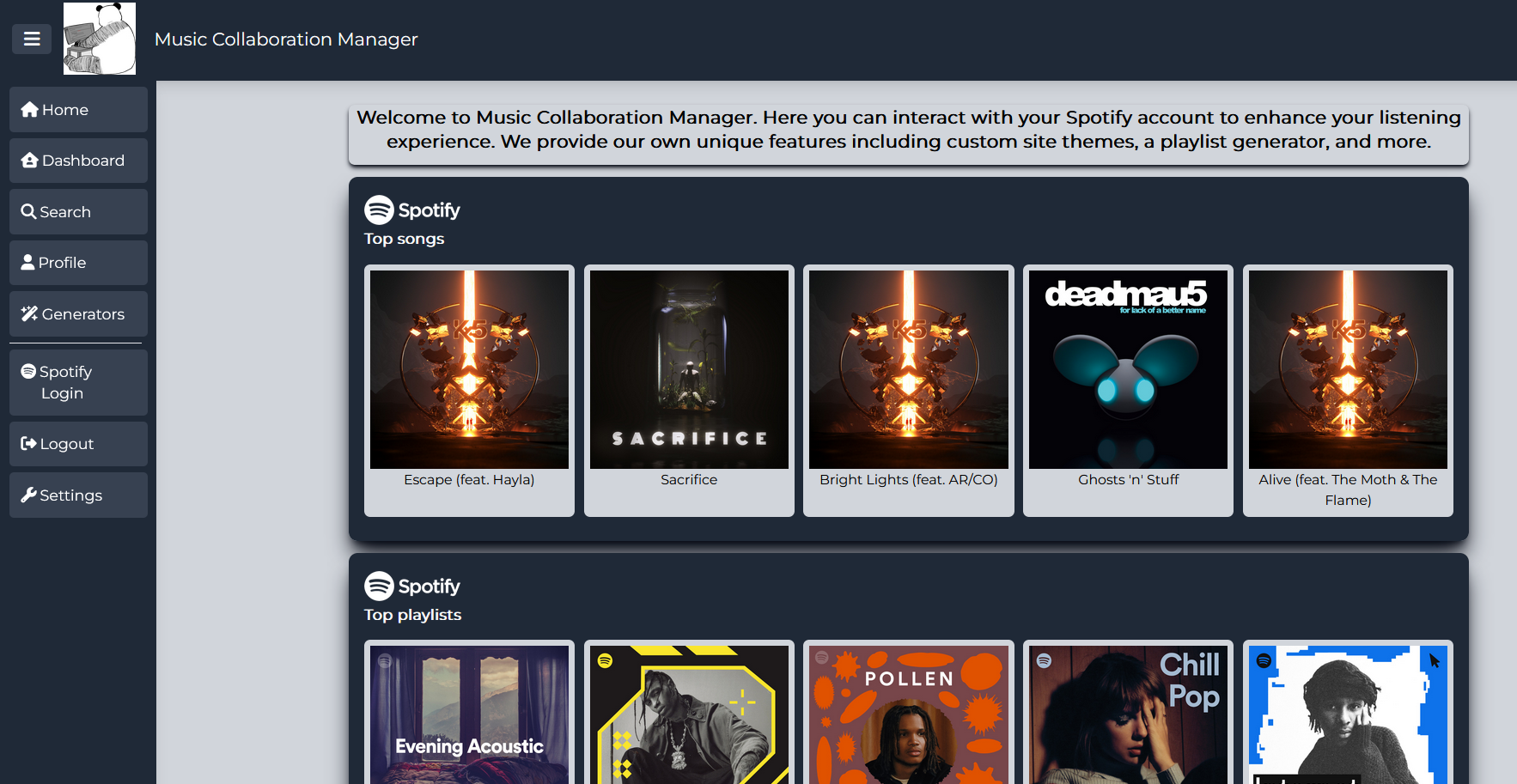Open the Settings sidebar entry
Screen dimensions: 1517x784
(78, 495)
